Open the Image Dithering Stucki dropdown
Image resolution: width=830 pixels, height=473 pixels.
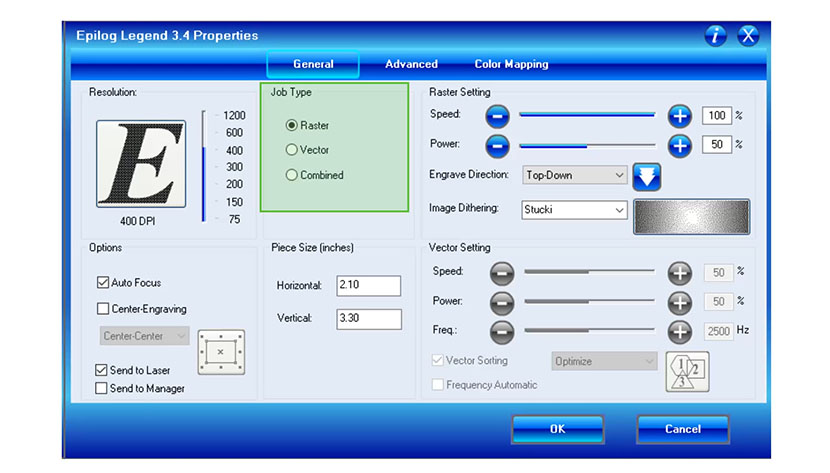click(x=575, y=210)
